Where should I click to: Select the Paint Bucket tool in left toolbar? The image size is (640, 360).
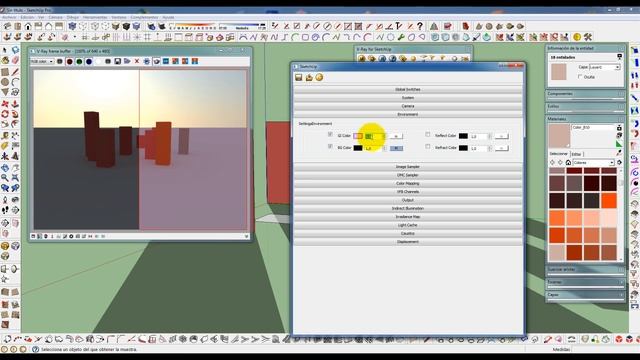click(5, 60)
